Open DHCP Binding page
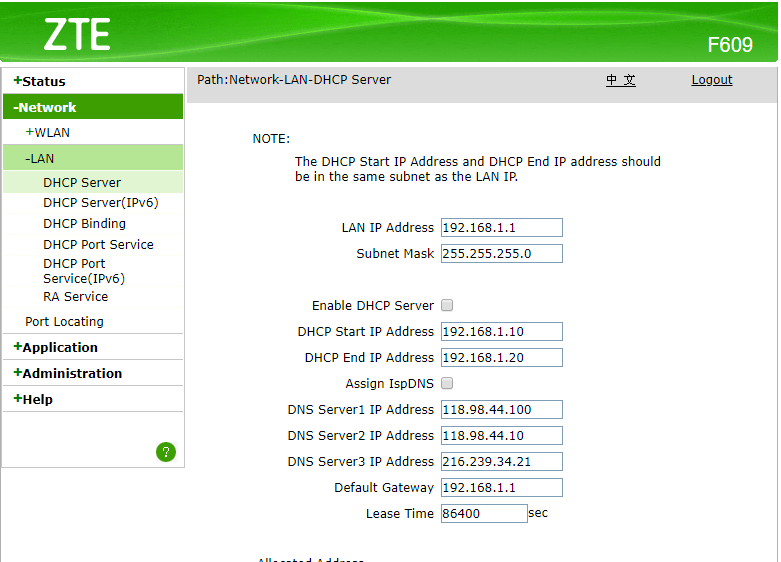Screen dimensions: 781x562 point(84,224)
